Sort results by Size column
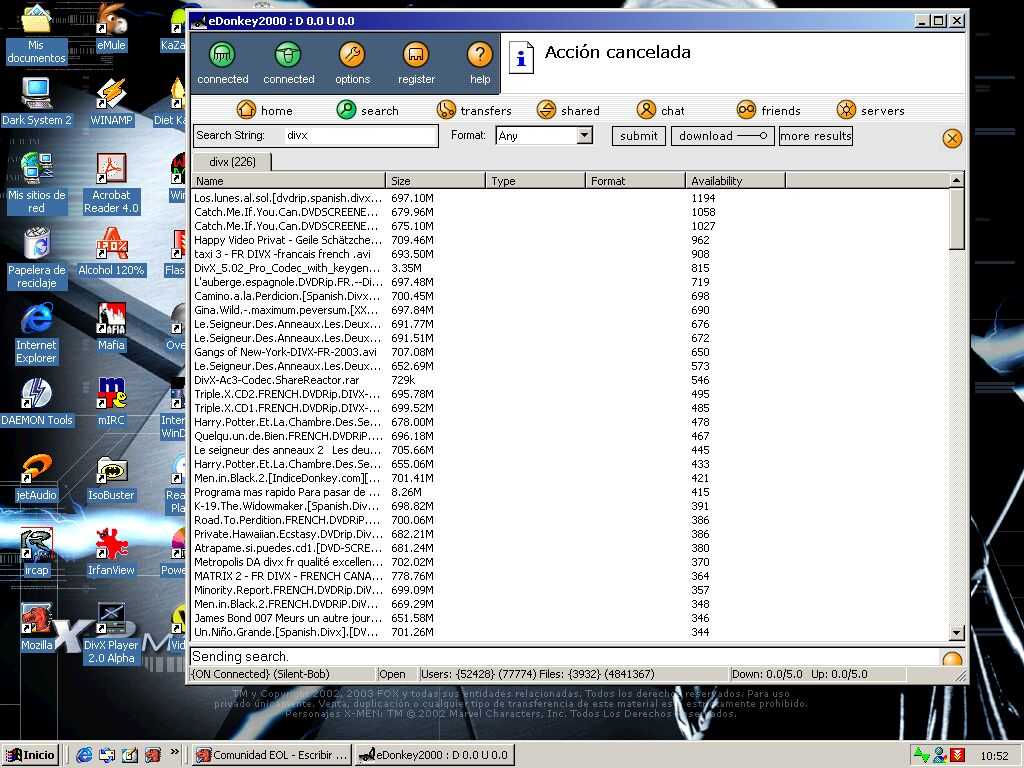The image size is (1024, 768). (435, 181)
